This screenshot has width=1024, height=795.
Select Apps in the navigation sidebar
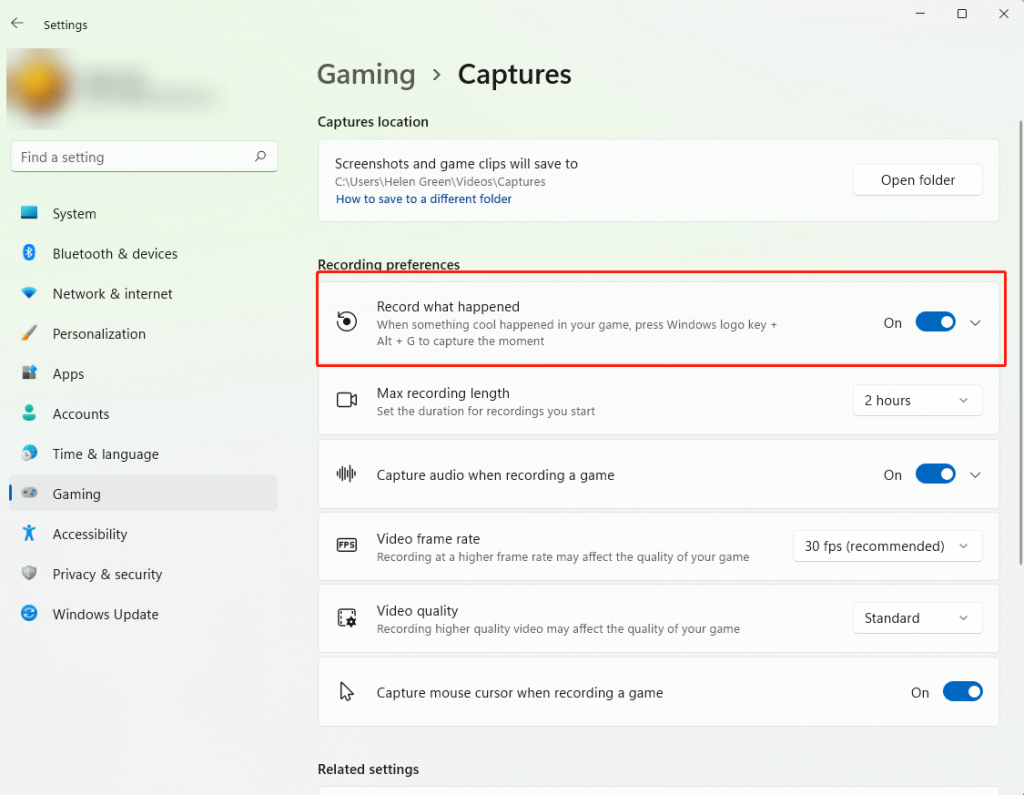(x=30, y=373)
